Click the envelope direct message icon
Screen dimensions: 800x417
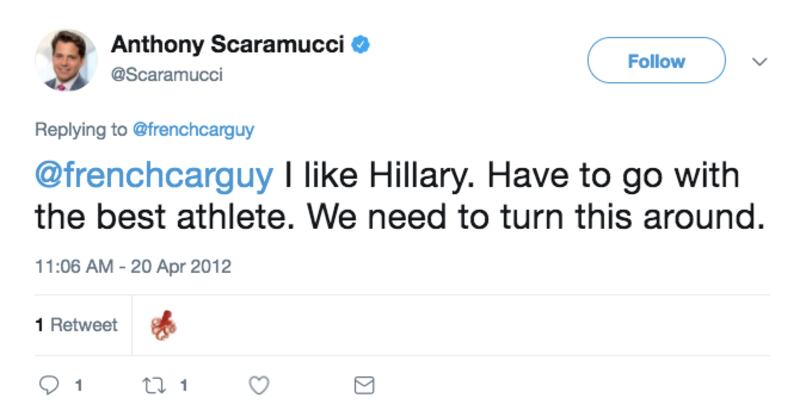click(365, 385)
